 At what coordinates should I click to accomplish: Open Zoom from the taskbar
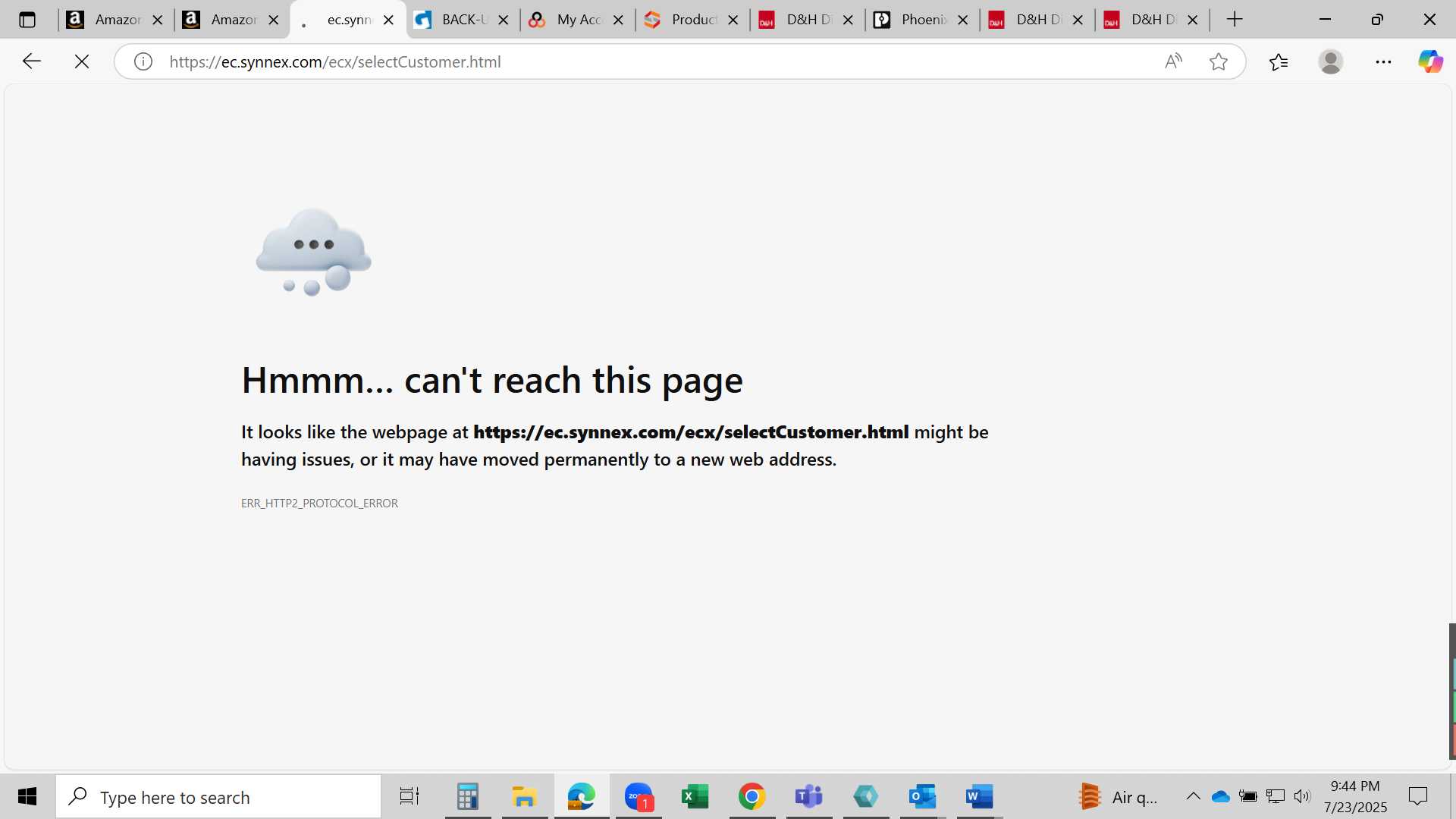639,796
